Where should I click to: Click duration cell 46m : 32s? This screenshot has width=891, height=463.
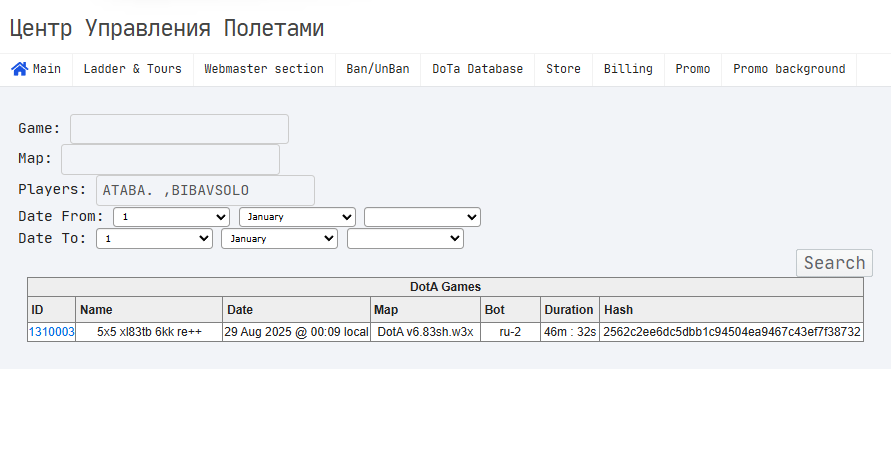[x=570, y=332]
